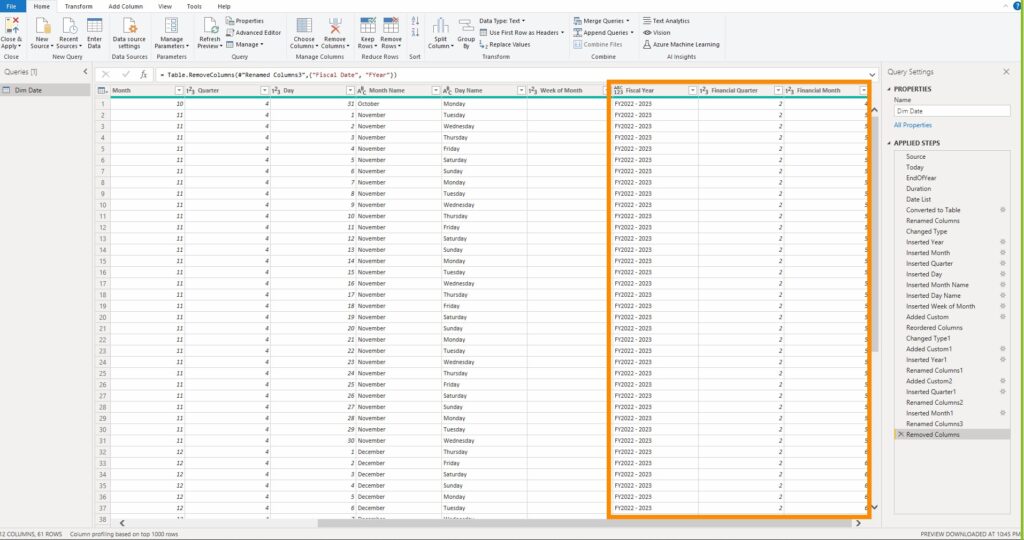Select the Source applied step
The image size is (1024, 540).
916,157
